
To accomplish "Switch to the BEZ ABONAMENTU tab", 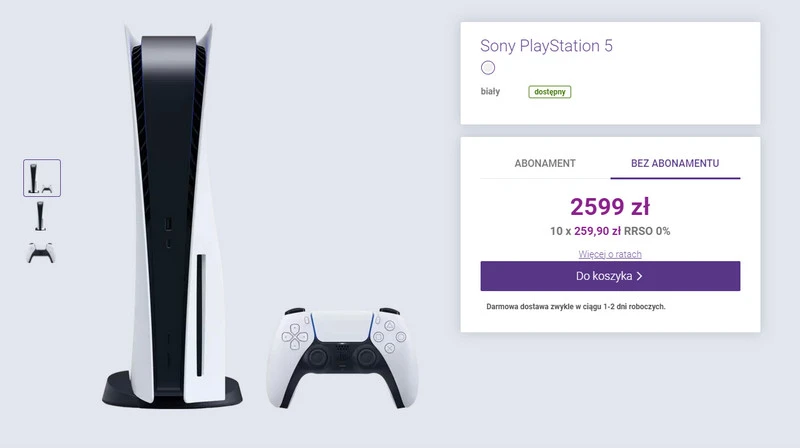I will (x=675, y=163).
